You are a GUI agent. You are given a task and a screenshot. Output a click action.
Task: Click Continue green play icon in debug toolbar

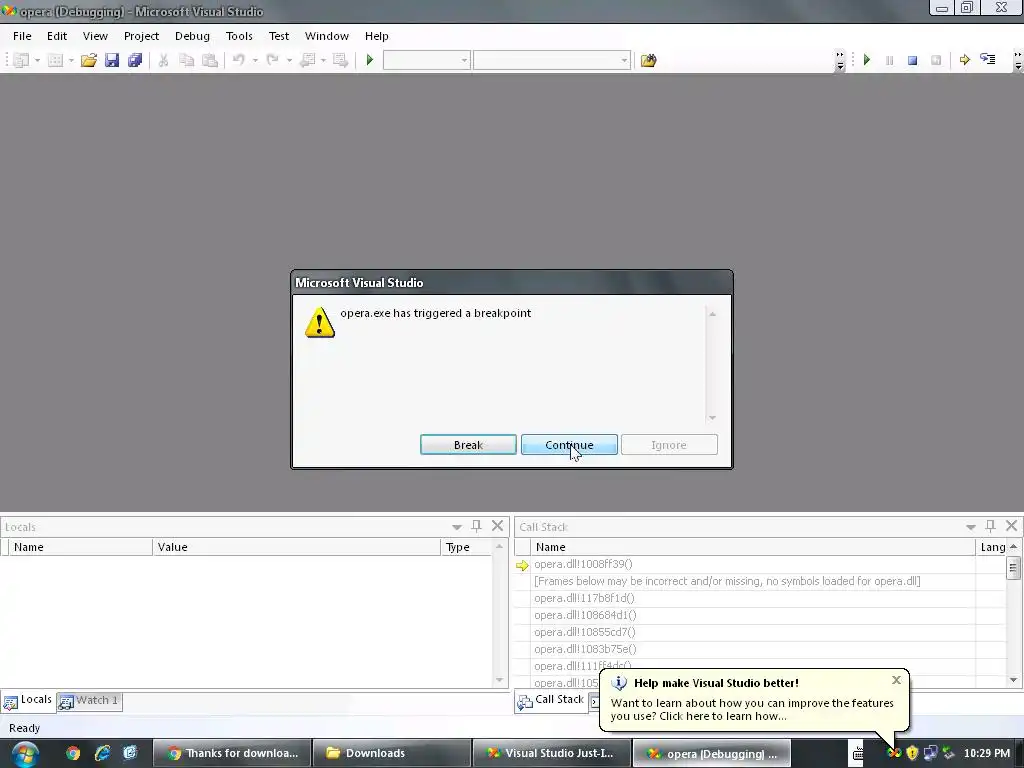[867, 60]
